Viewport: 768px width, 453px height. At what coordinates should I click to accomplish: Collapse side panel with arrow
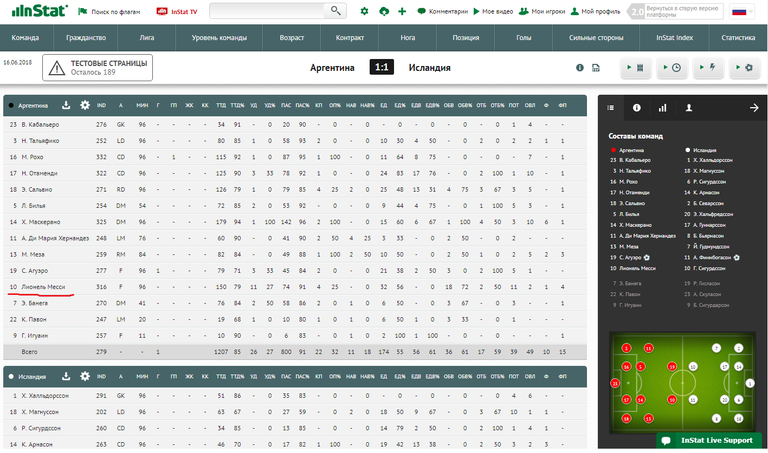[754, 108]
